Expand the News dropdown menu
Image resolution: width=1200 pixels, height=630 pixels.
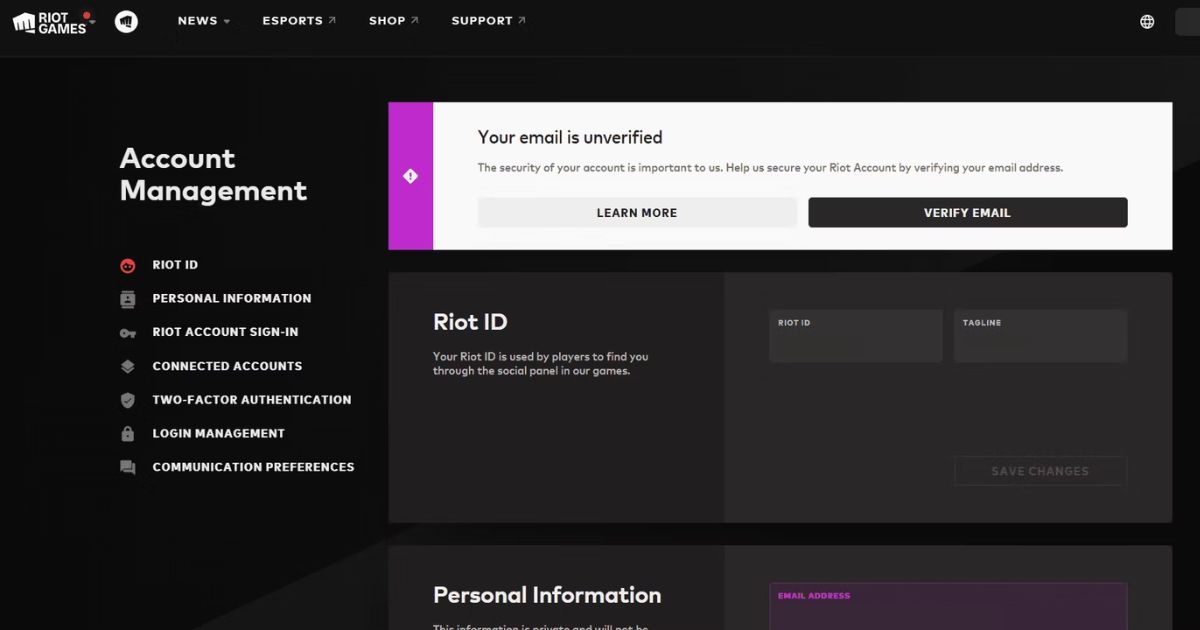pyautogui.click(x=204, y=21)
